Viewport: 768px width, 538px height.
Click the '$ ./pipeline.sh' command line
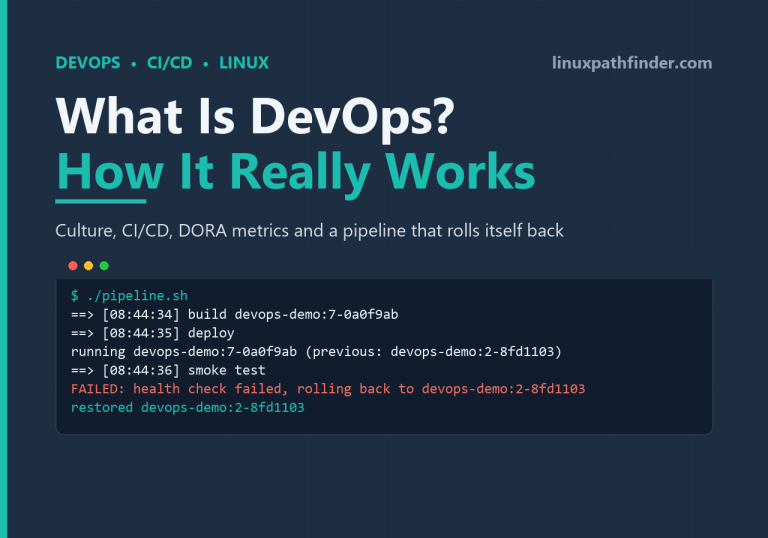coord(129,296)
